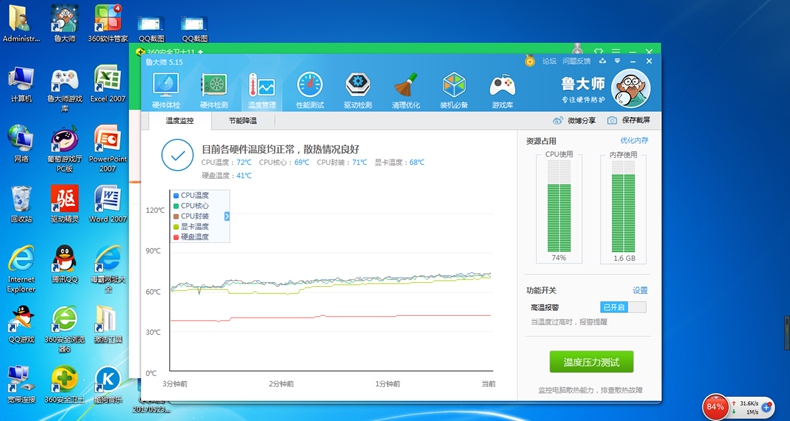Open the 游戏库 game controller icon
Screen dimensions: 790x421
[502, 87]
